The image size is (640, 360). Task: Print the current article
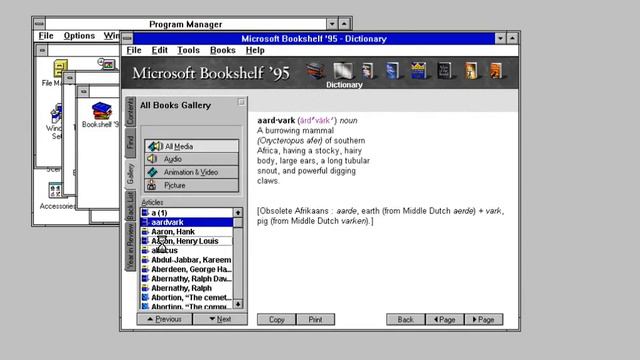point(316,320)
